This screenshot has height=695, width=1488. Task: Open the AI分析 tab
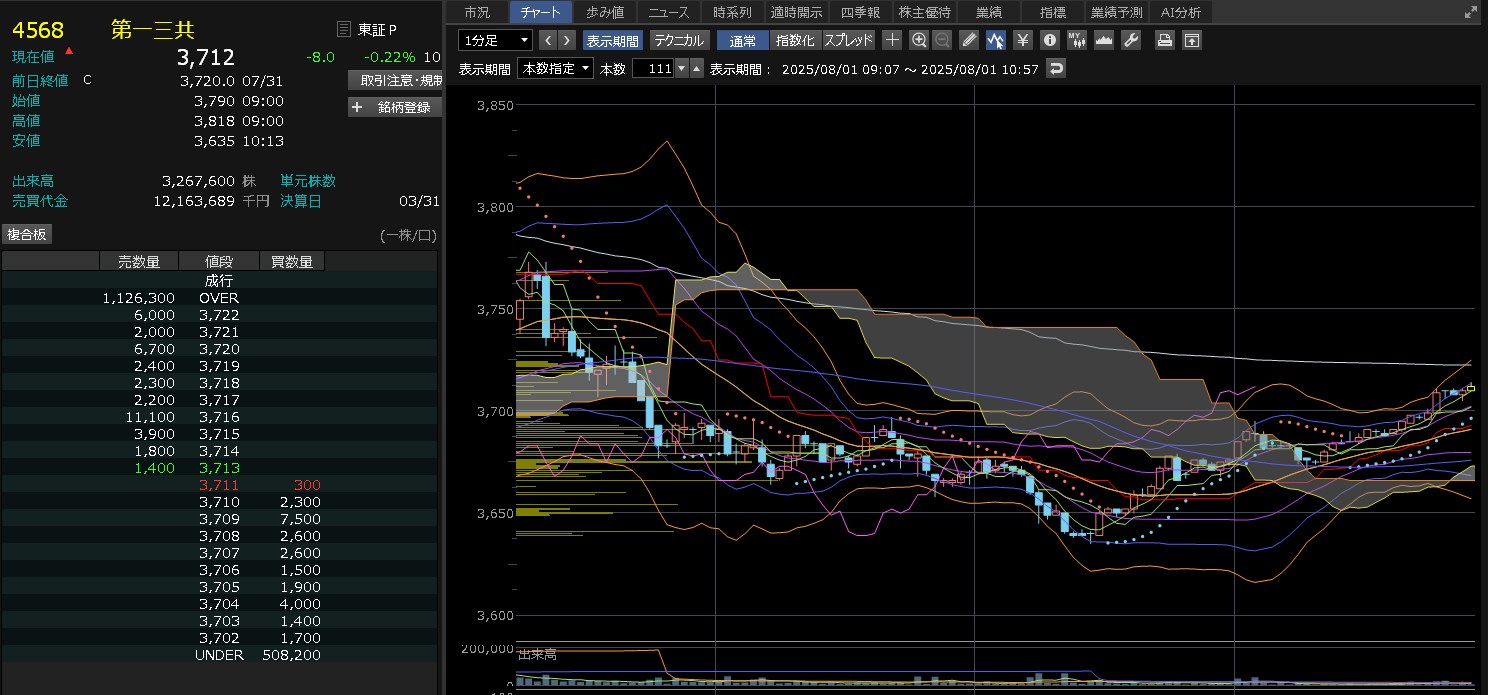(x=1181, y=12)
